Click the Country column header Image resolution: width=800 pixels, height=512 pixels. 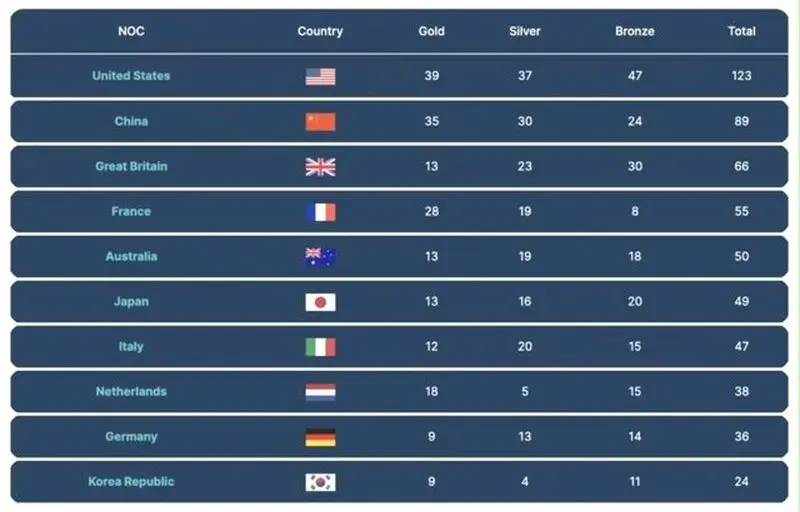click(x=320, y=31)
